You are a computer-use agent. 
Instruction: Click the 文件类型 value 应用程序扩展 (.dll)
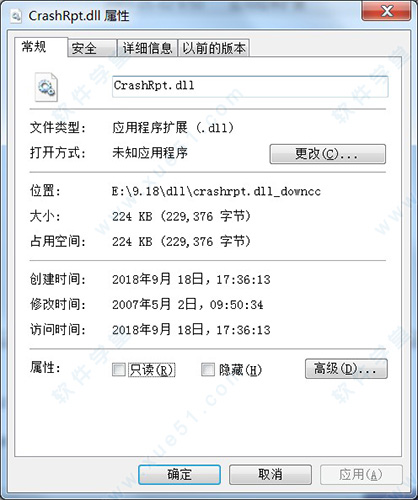tap(173, 128)
